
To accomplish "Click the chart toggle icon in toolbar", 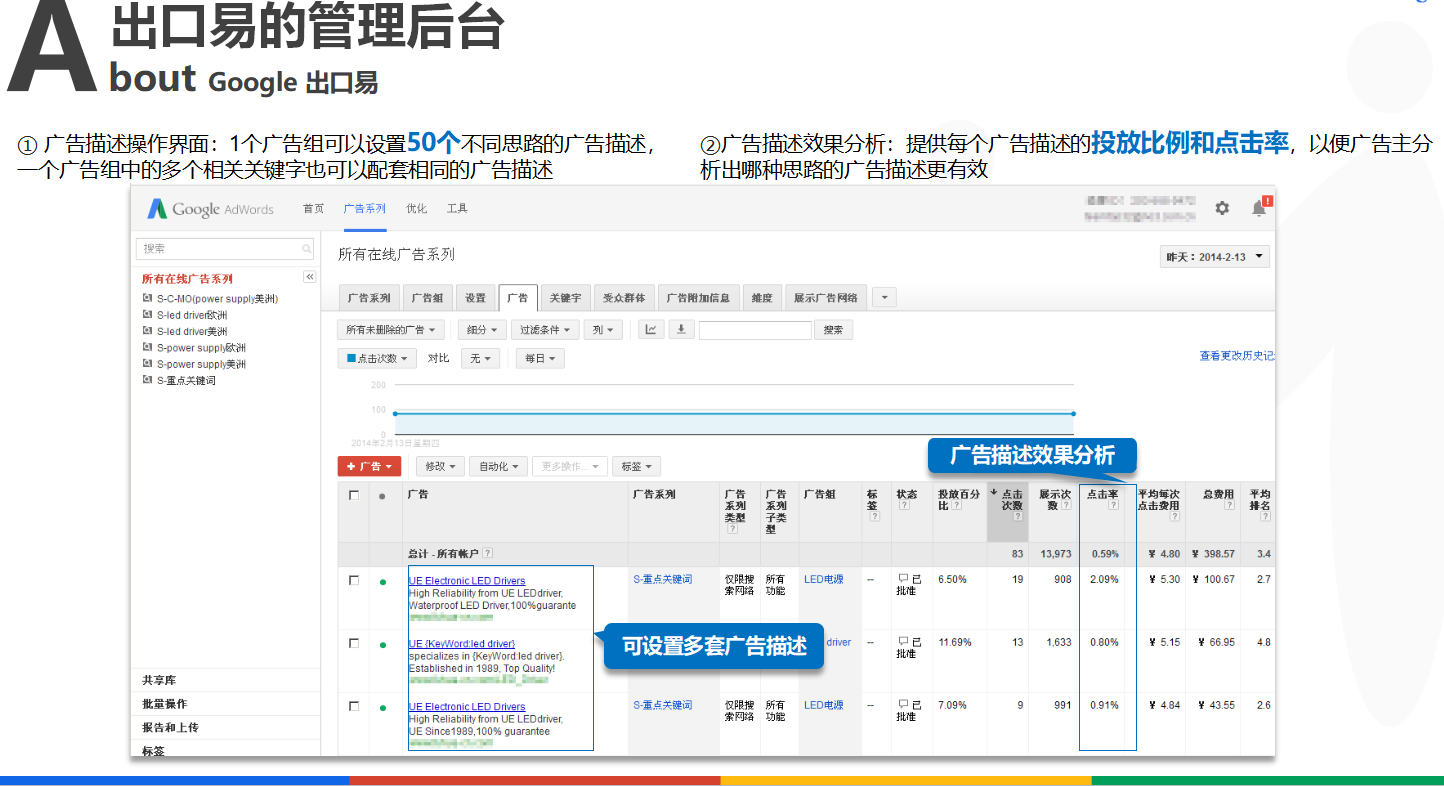I will click(651, 329).
